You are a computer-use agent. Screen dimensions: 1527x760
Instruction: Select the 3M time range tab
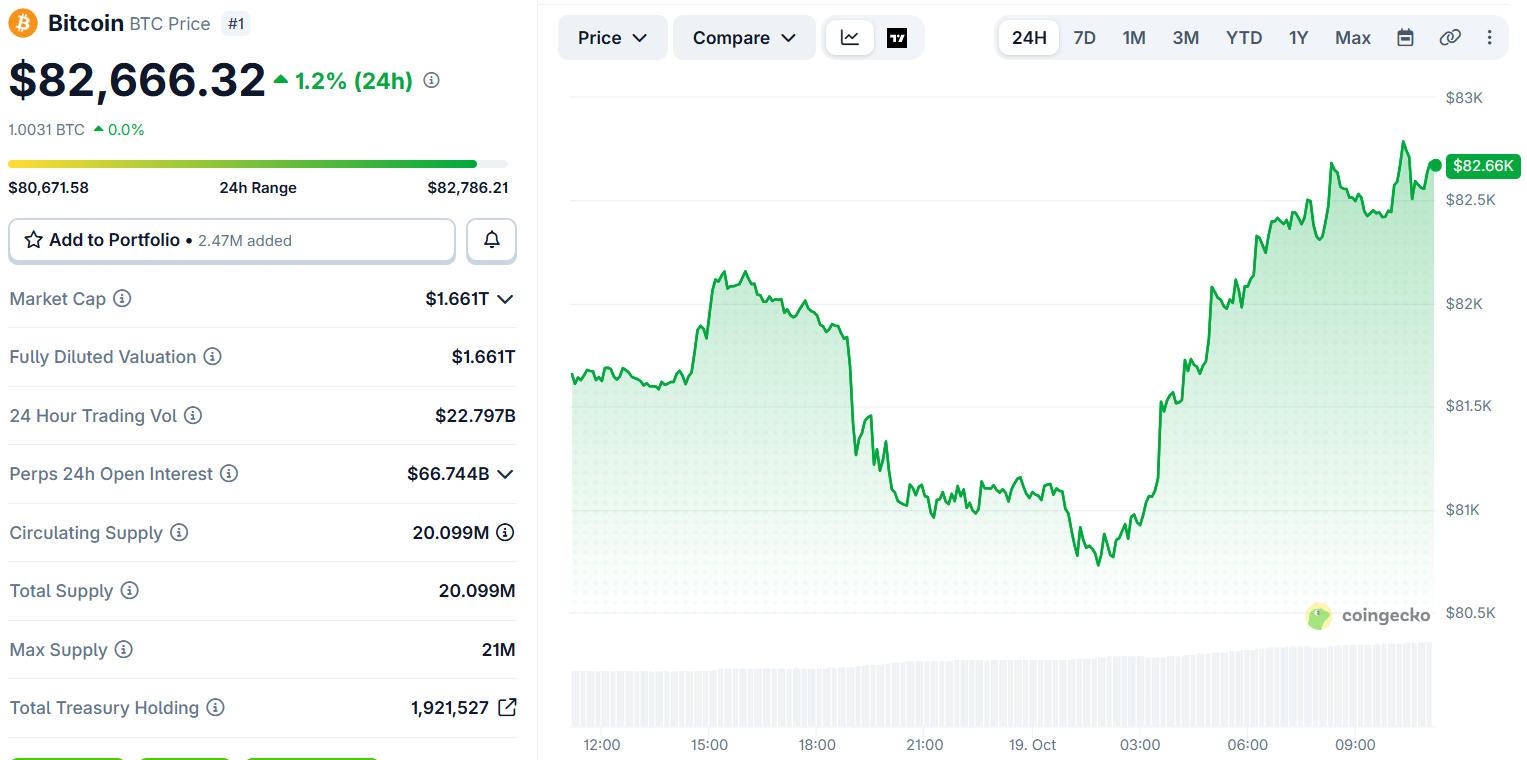click(1186, 38)
